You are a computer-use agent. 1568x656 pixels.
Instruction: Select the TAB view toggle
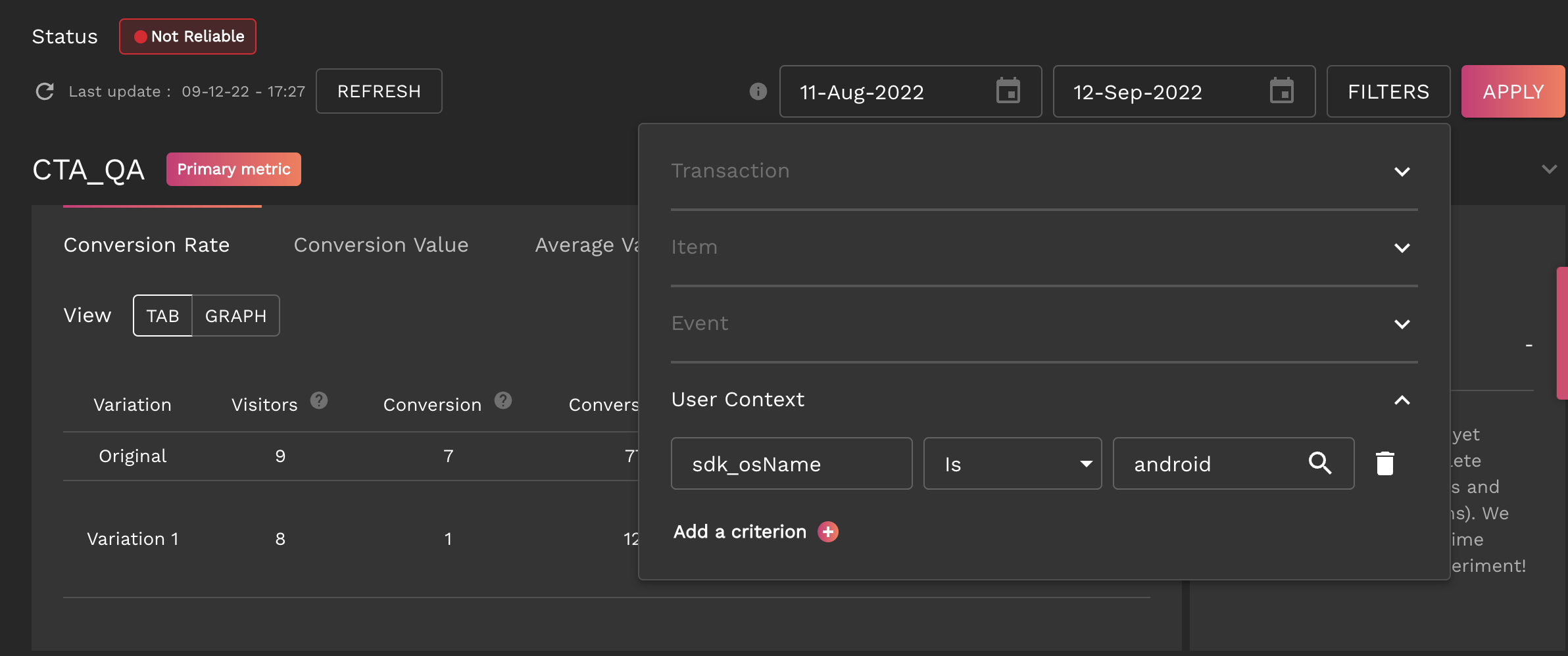pos(162,316)
